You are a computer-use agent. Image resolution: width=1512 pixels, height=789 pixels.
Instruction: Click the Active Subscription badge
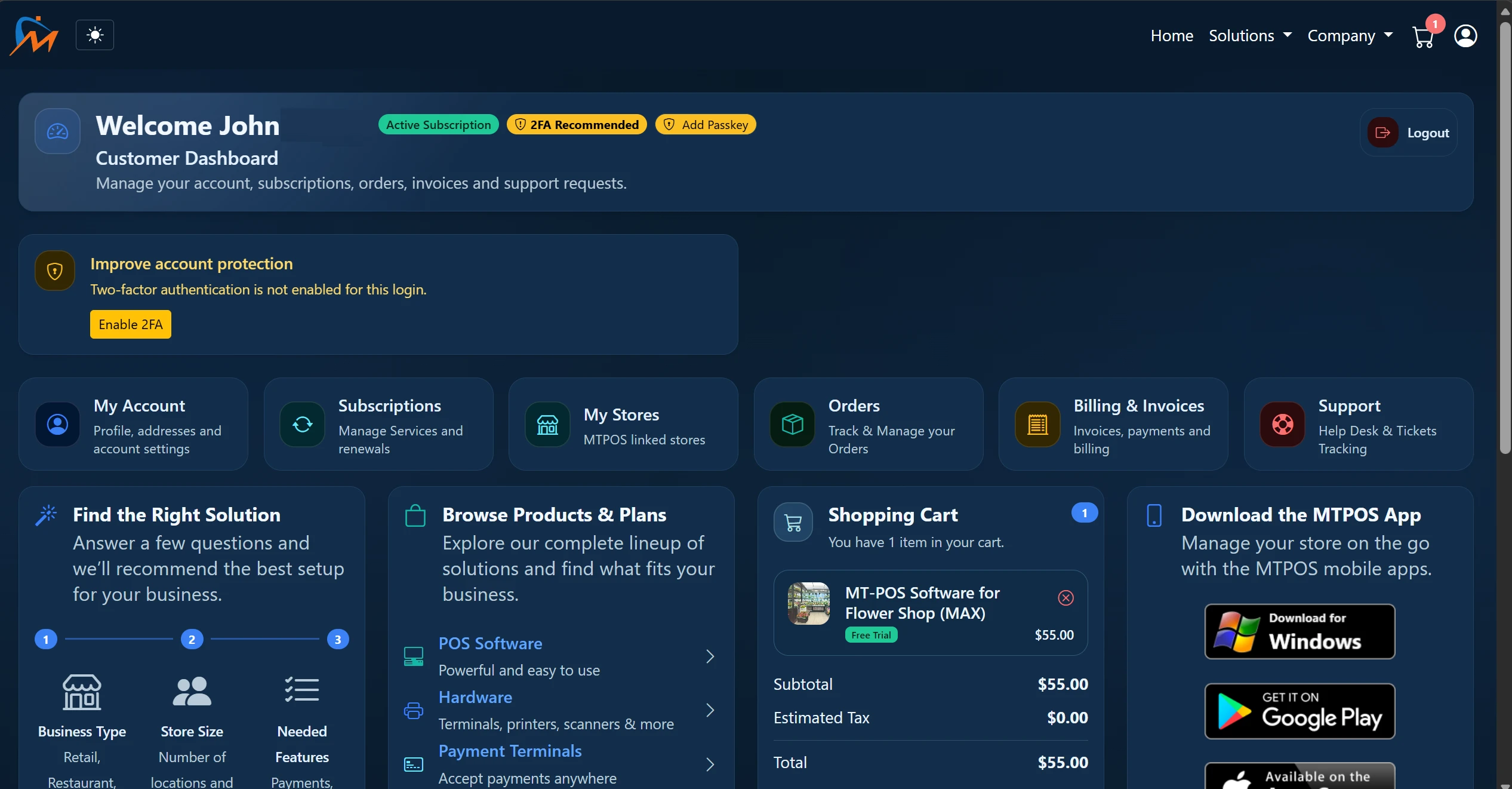coord(438,124)
